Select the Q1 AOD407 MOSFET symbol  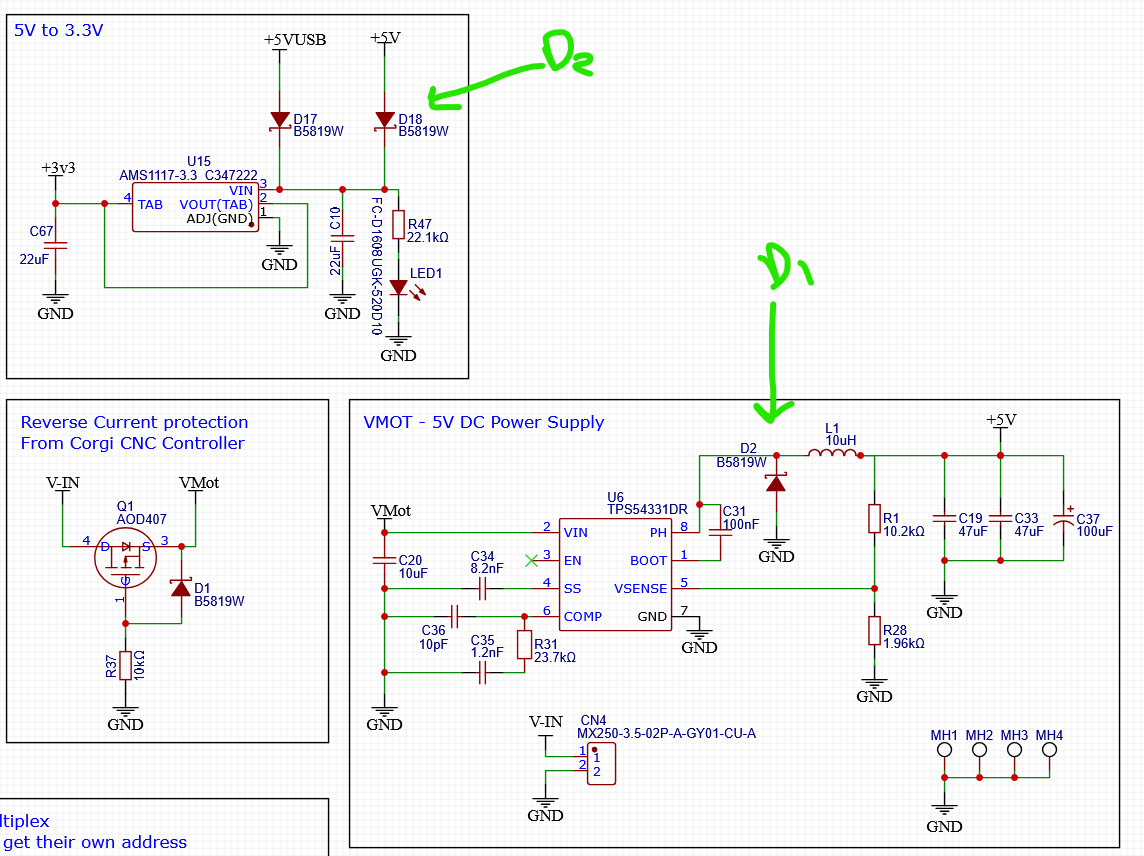(127, 561)
